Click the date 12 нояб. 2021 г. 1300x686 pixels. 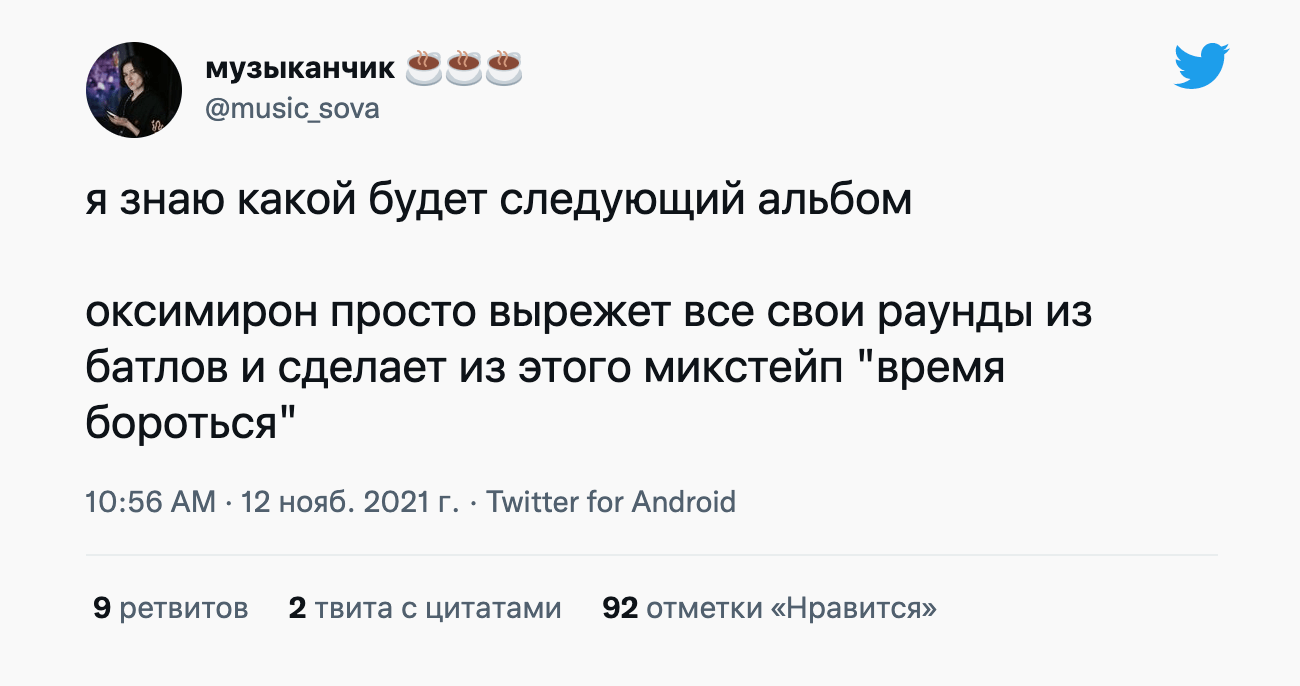349,501
